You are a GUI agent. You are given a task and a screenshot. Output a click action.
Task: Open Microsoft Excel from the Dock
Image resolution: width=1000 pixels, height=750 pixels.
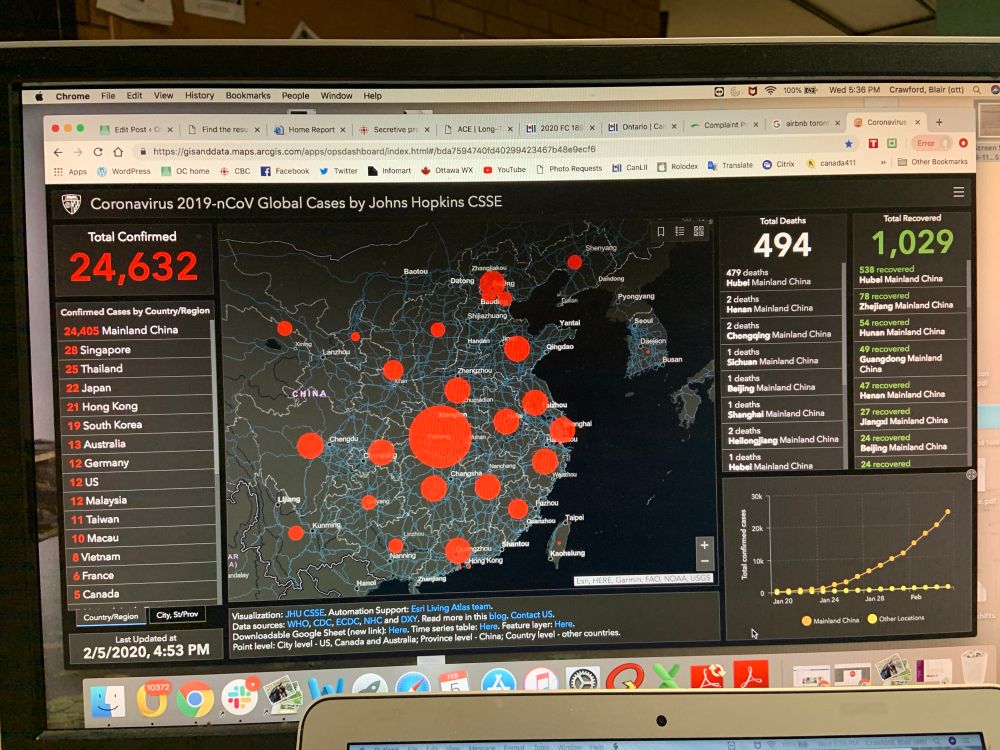(665, 677)
